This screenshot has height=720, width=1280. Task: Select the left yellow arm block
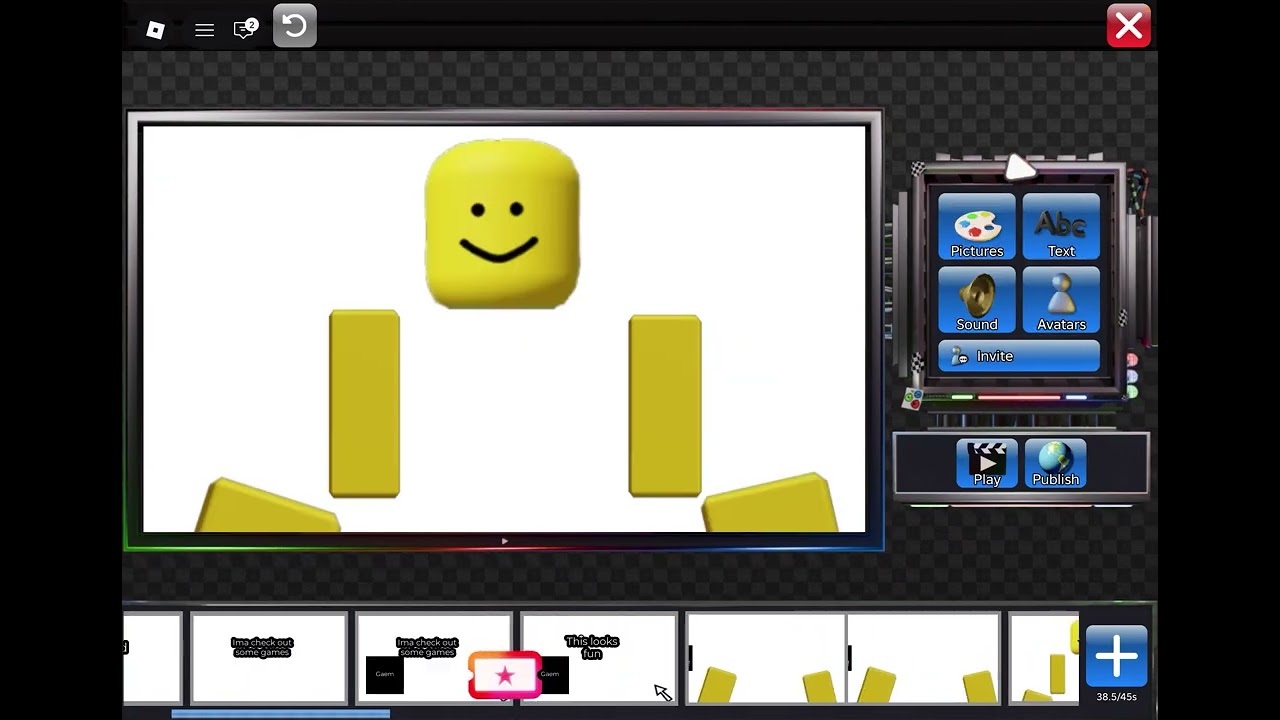pos(364,404)
